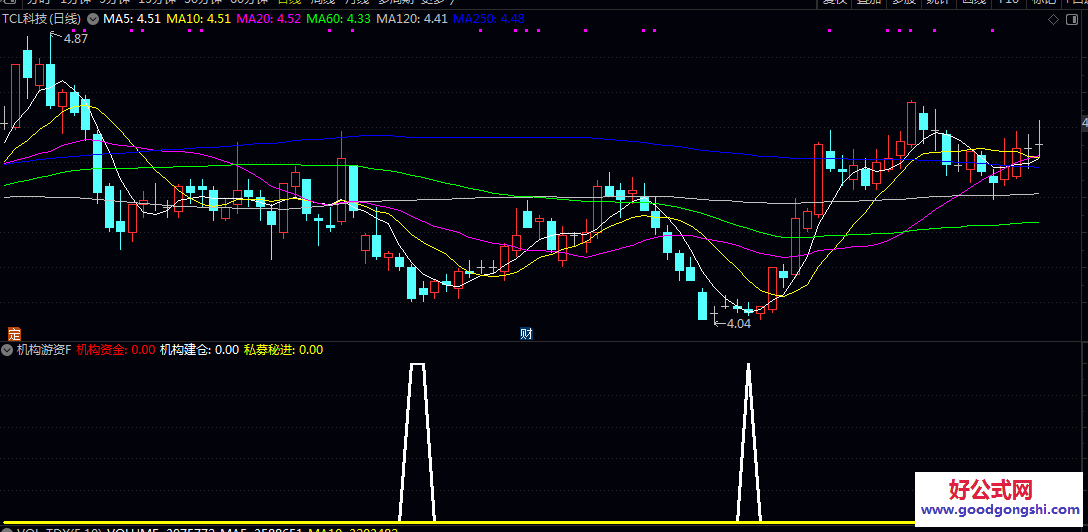The width and height of the screenshot is (1088, 532).
Task: Select the 机构游资F indicator name
Action: tap(44, 350)
